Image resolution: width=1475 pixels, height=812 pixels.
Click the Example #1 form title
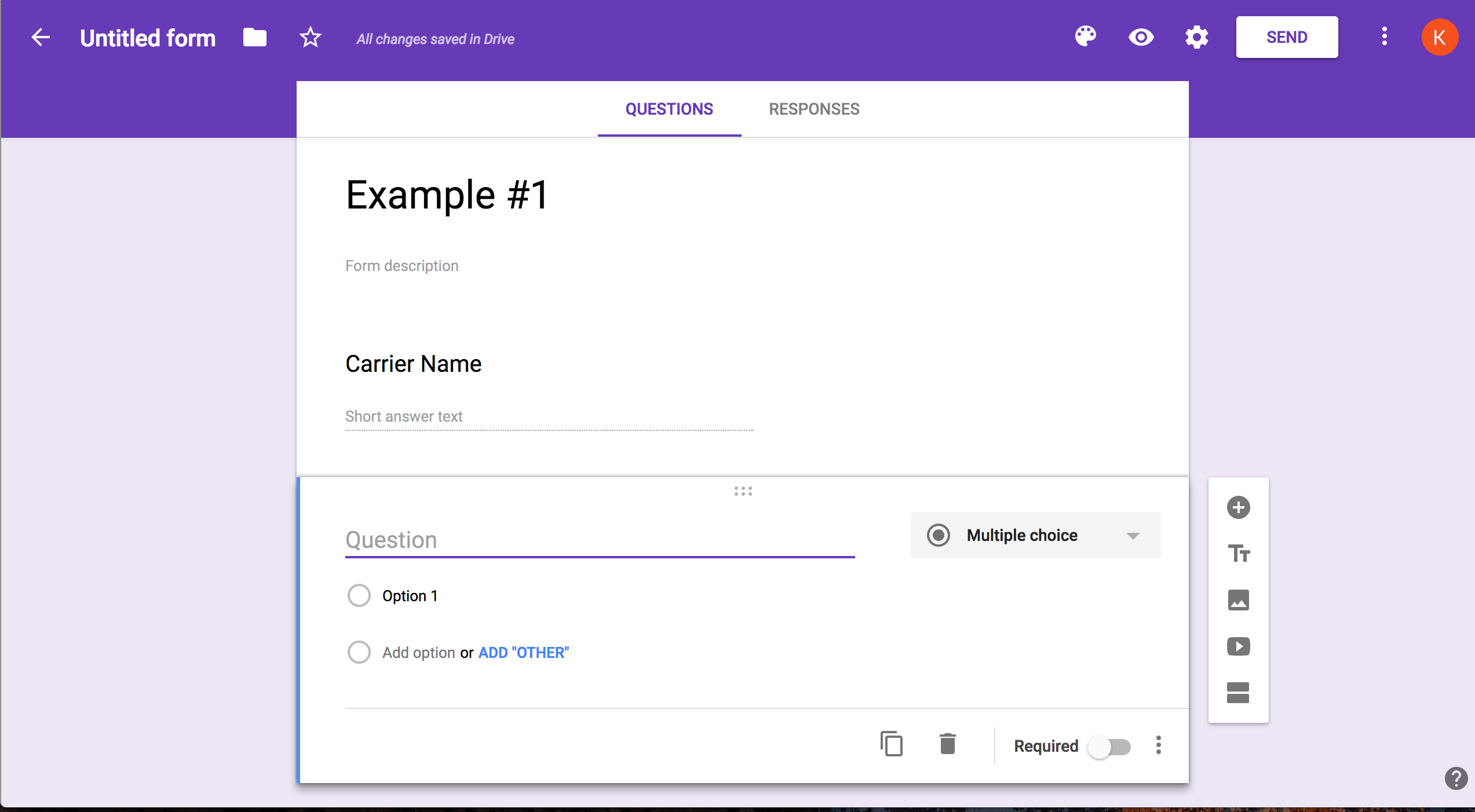pyautogui.click(x=447, y=195)
